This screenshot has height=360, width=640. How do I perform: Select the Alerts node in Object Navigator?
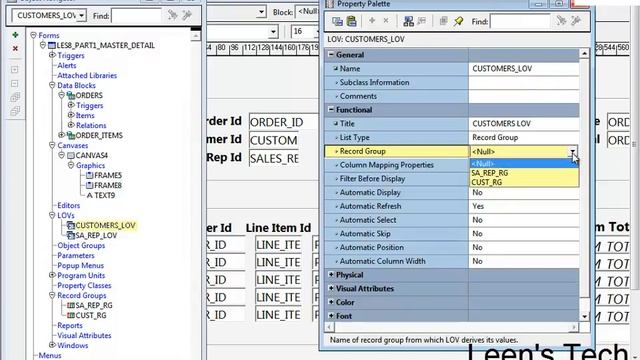67,65
